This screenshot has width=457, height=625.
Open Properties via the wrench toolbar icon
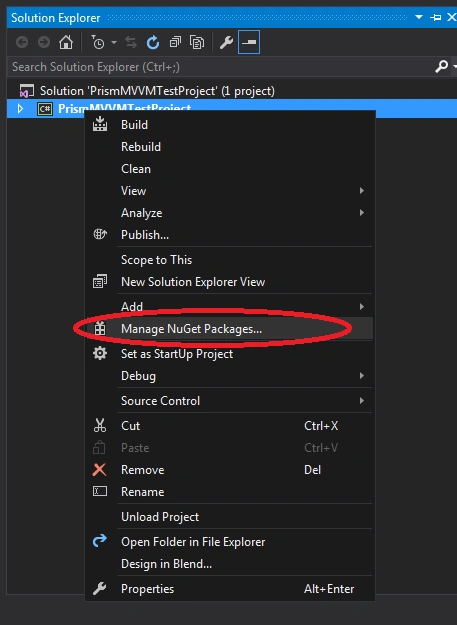pos(226,42)
